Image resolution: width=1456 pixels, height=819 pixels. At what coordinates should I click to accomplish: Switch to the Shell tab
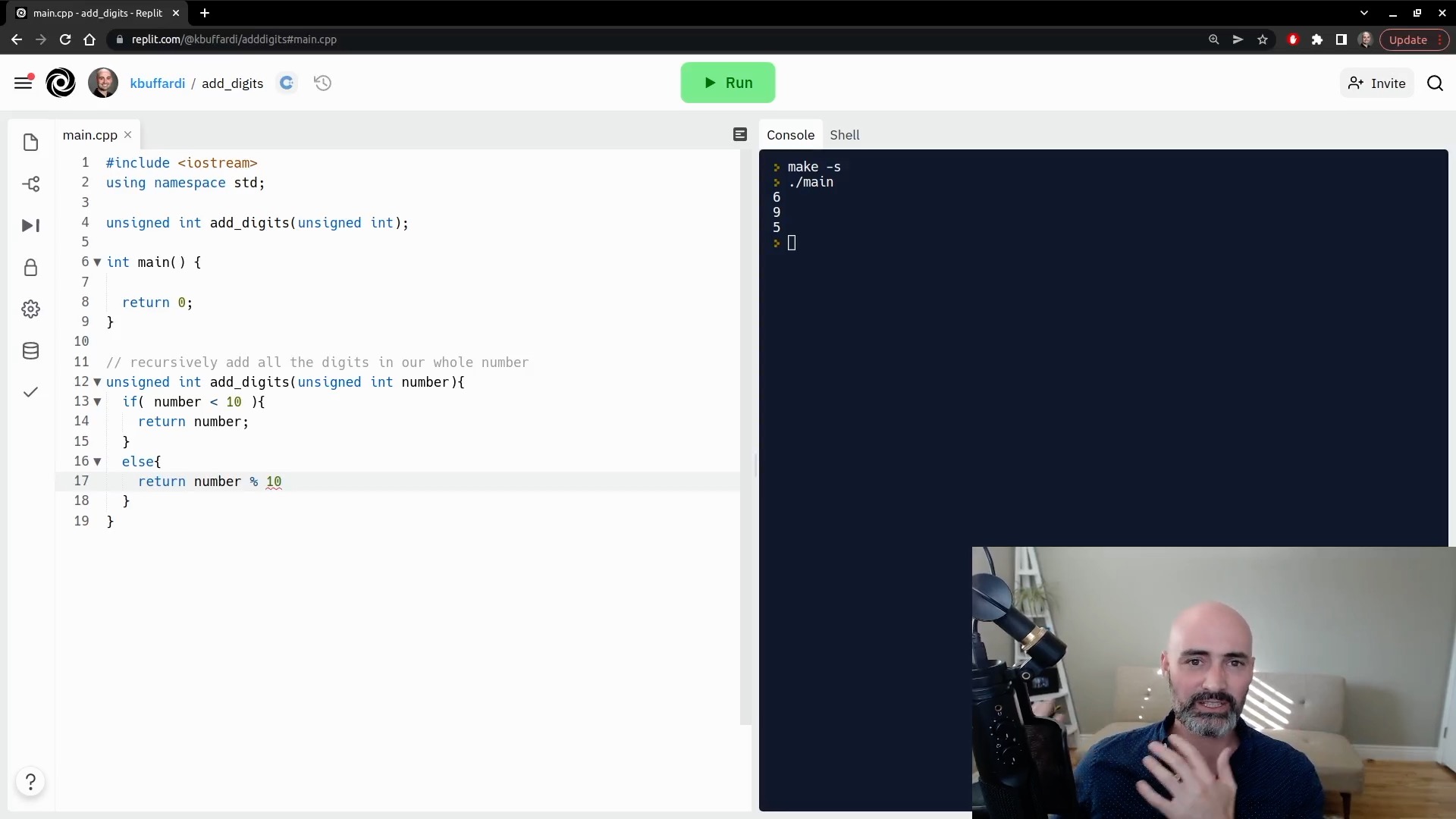click(x=844, y=135)
